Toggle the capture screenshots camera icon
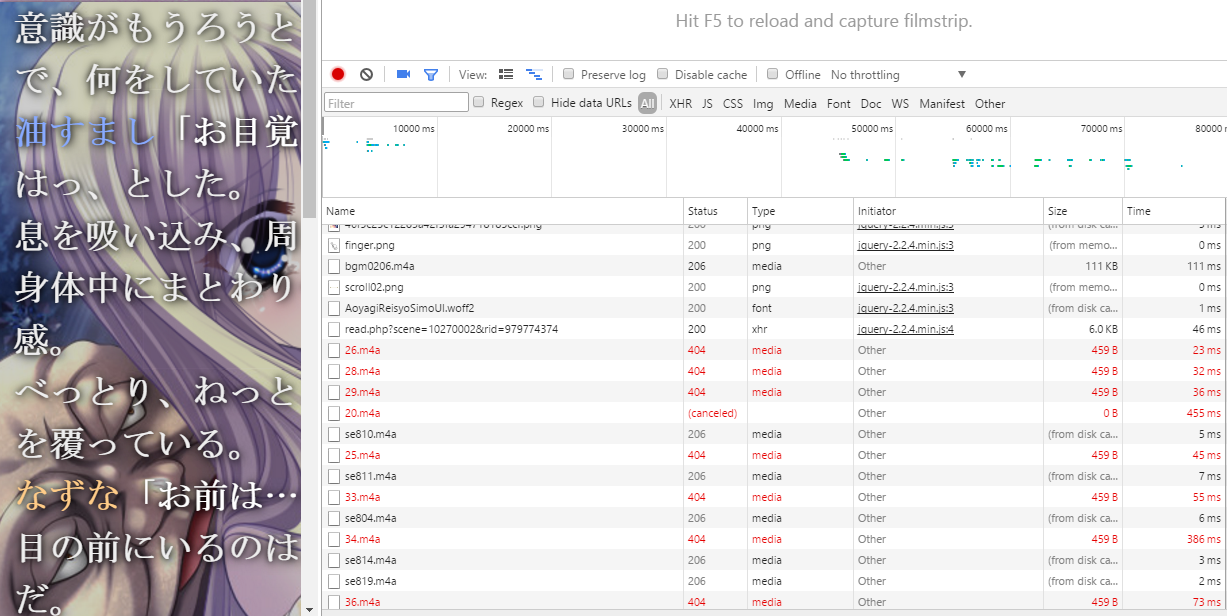The width and height of the screenshot is (1227, 616). tap(404, 74)
